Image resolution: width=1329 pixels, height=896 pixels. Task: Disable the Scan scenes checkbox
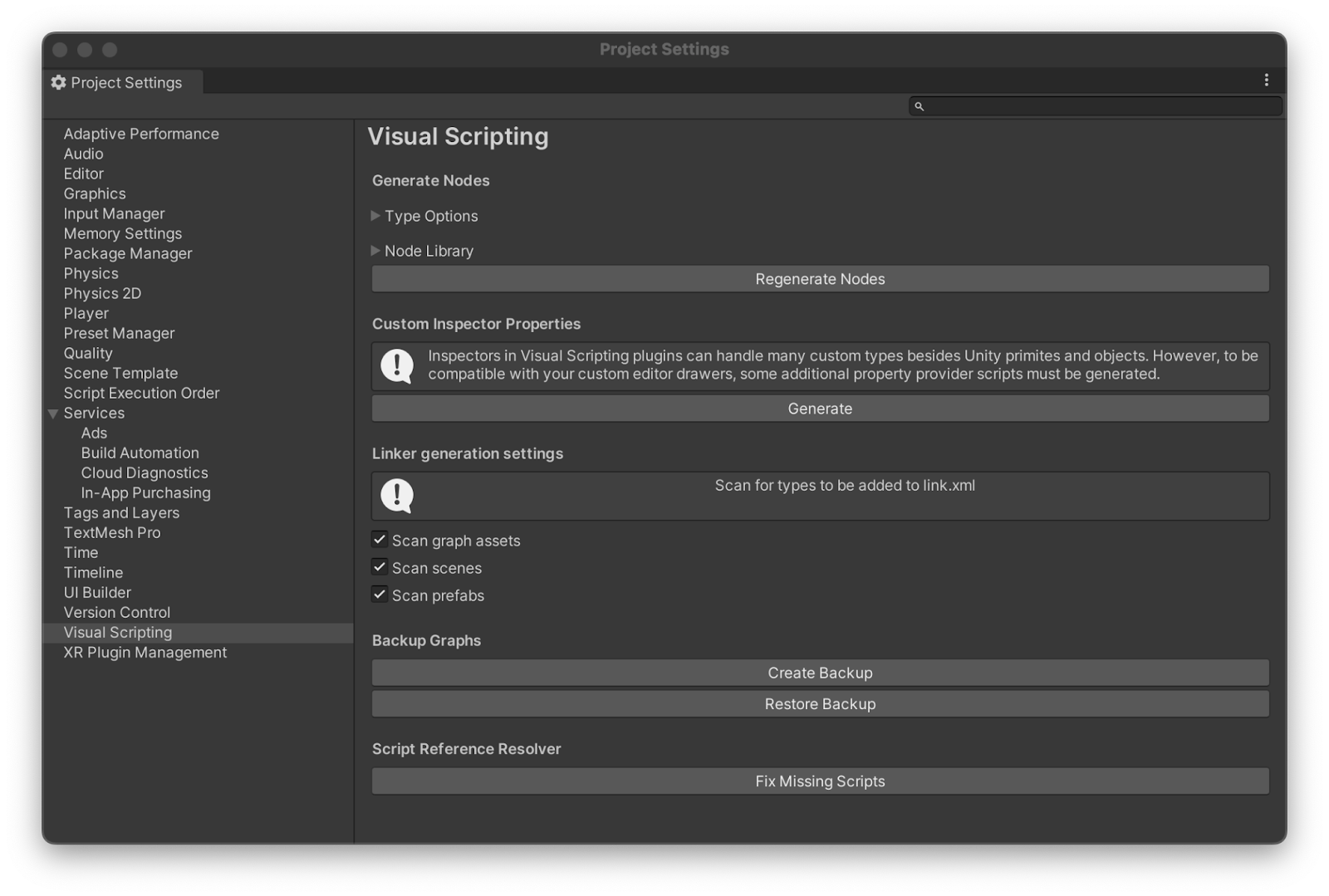pyautogui.click(x=380, y=567)
